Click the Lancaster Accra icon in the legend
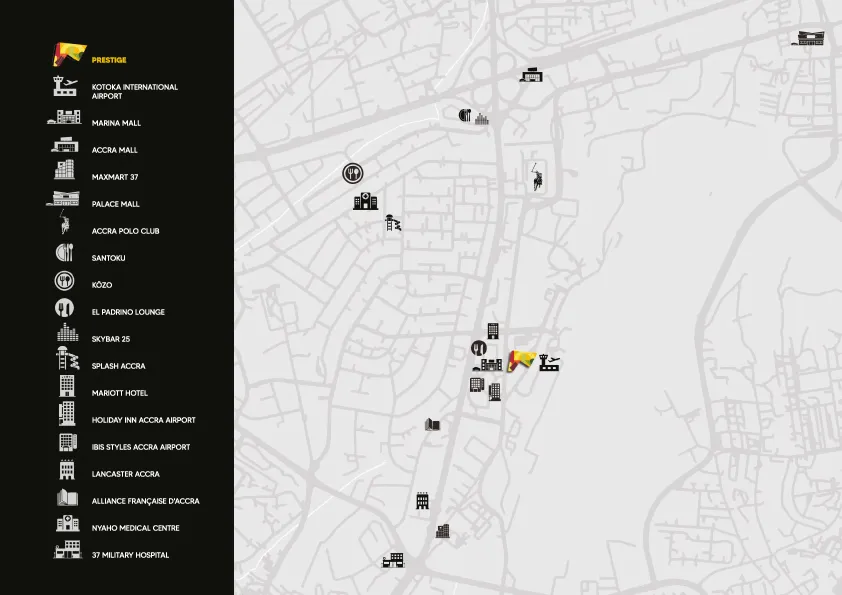The image size is (842, 595). [x=67, y=469]
